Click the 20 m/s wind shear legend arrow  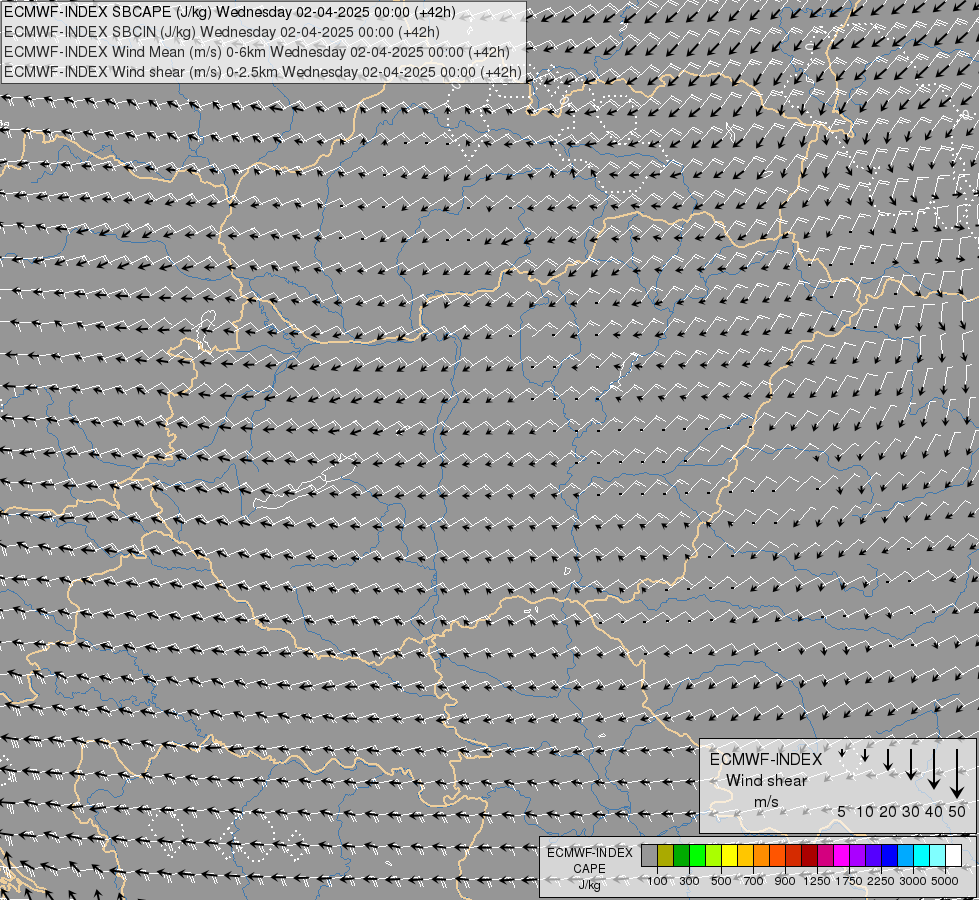tap(888, 759)
